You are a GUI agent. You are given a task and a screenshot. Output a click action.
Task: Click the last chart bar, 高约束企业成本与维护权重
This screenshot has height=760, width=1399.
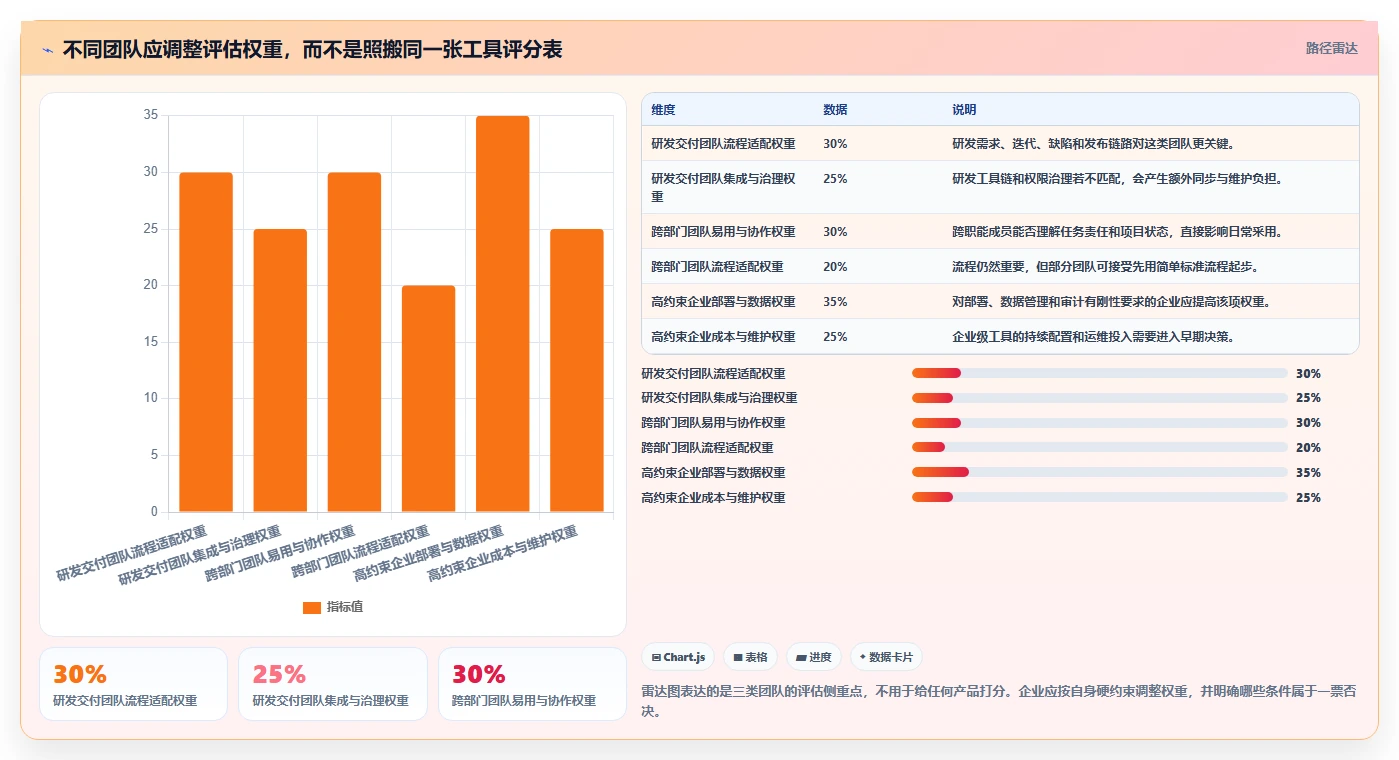[x=577, y=370]
